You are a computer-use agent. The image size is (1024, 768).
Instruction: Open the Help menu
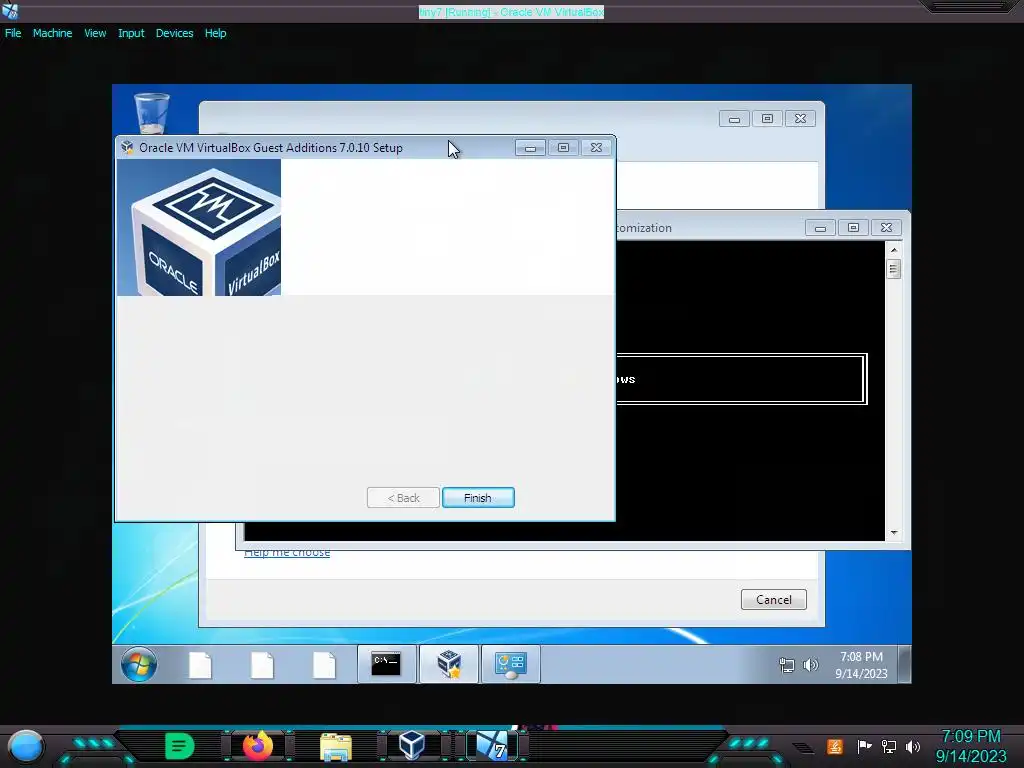point(216,33)
